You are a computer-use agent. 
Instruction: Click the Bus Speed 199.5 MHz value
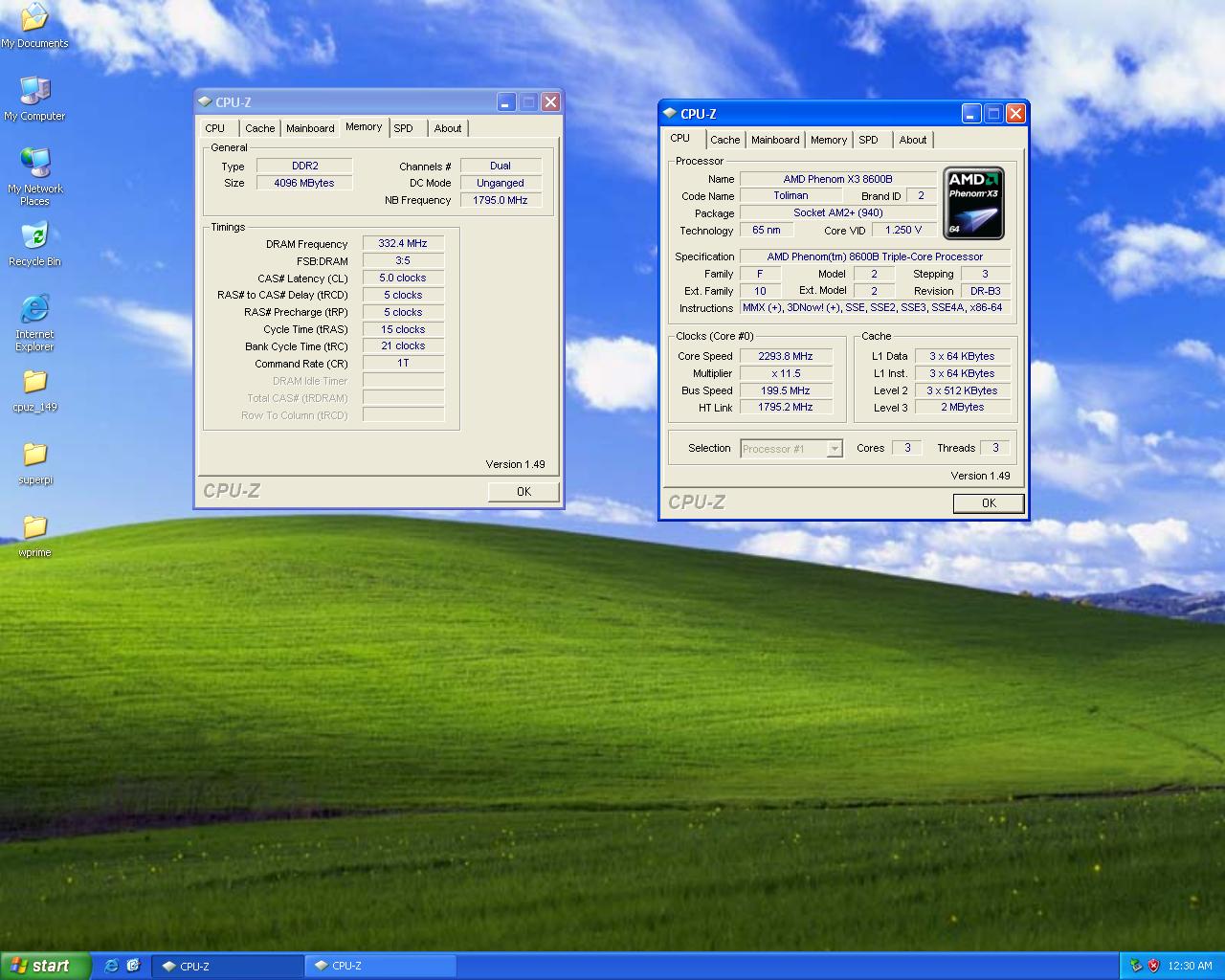(x=786, y=390)
